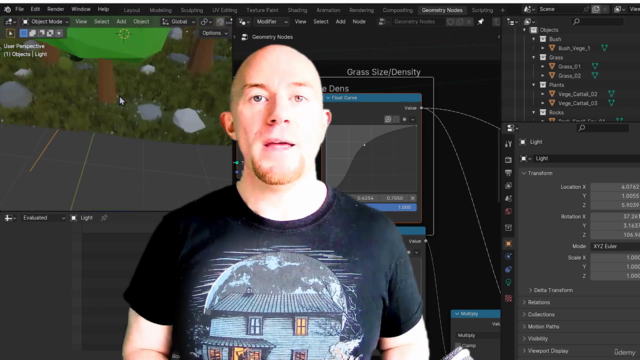The image size is (640, 360).
Task: Click modifier icon beside Grass_02
Action: 595,76
